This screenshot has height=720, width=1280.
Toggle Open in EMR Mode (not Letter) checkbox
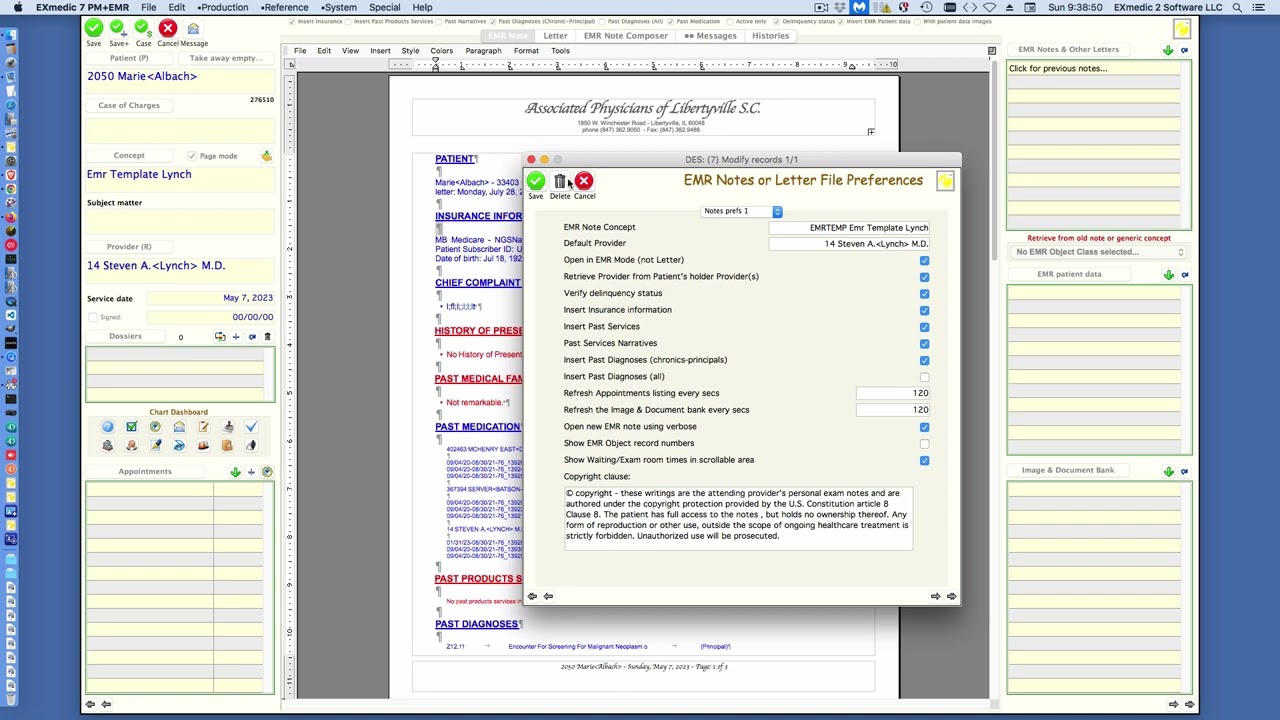pyautogui.click(x=924, y=260)
